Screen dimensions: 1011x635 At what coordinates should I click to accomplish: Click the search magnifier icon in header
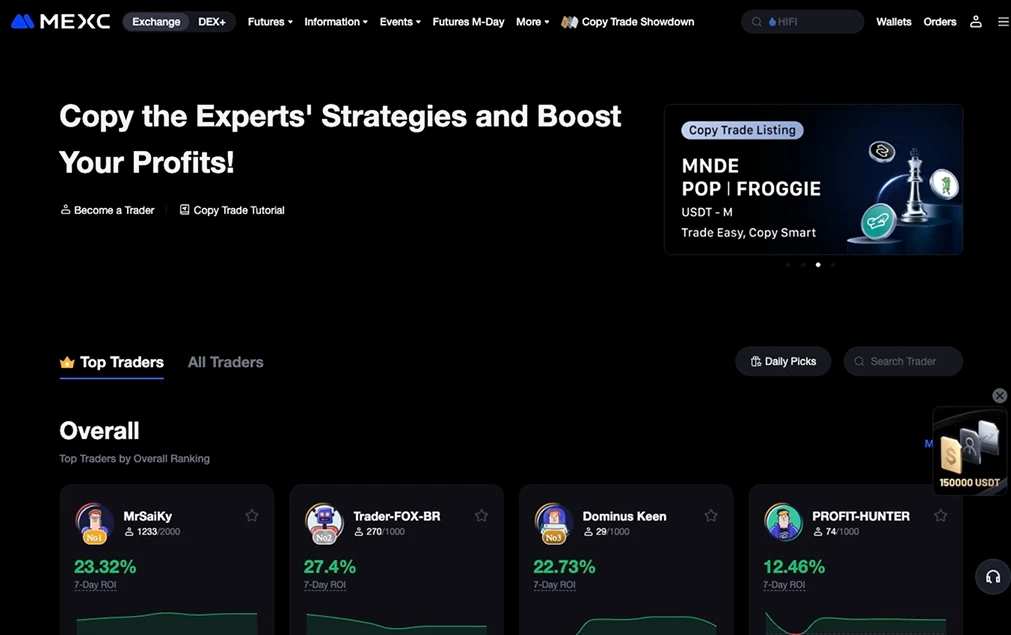[756, 22]
